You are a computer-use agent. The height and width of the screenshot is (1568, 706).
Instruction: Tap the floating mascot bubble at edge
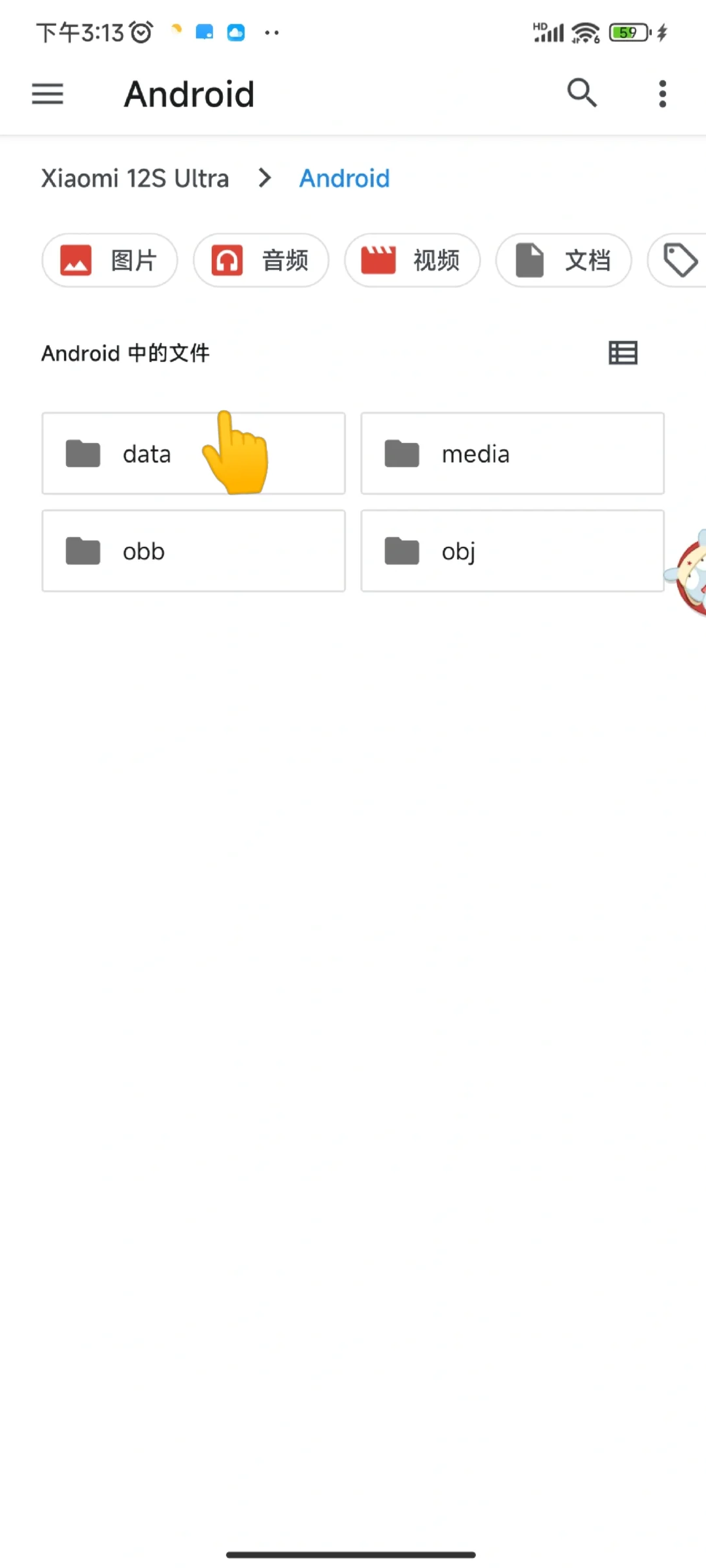(x=688, y=572)
